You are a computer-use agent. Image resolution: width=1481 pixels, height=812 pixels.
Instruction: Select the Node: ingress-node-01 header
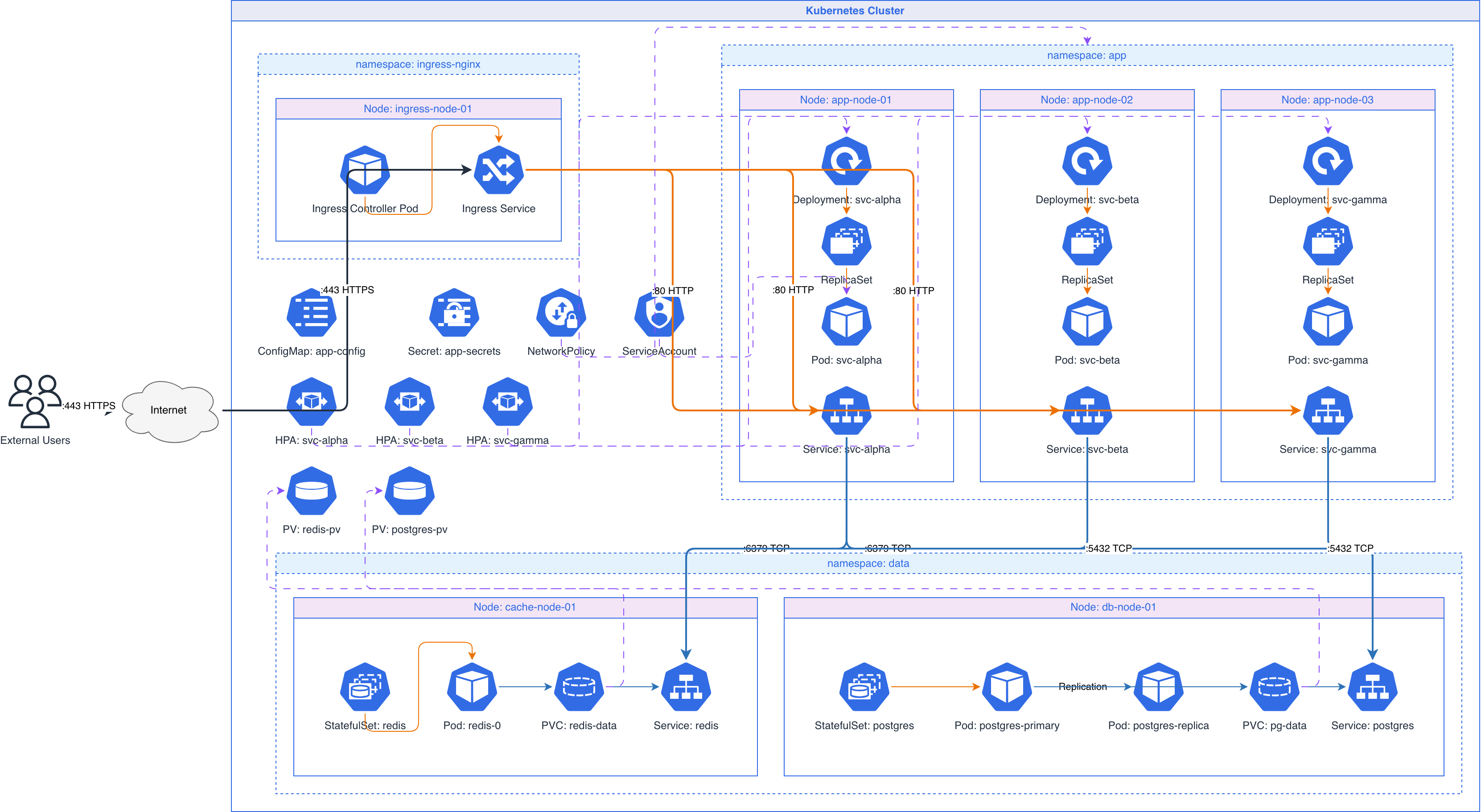(418, 109)
